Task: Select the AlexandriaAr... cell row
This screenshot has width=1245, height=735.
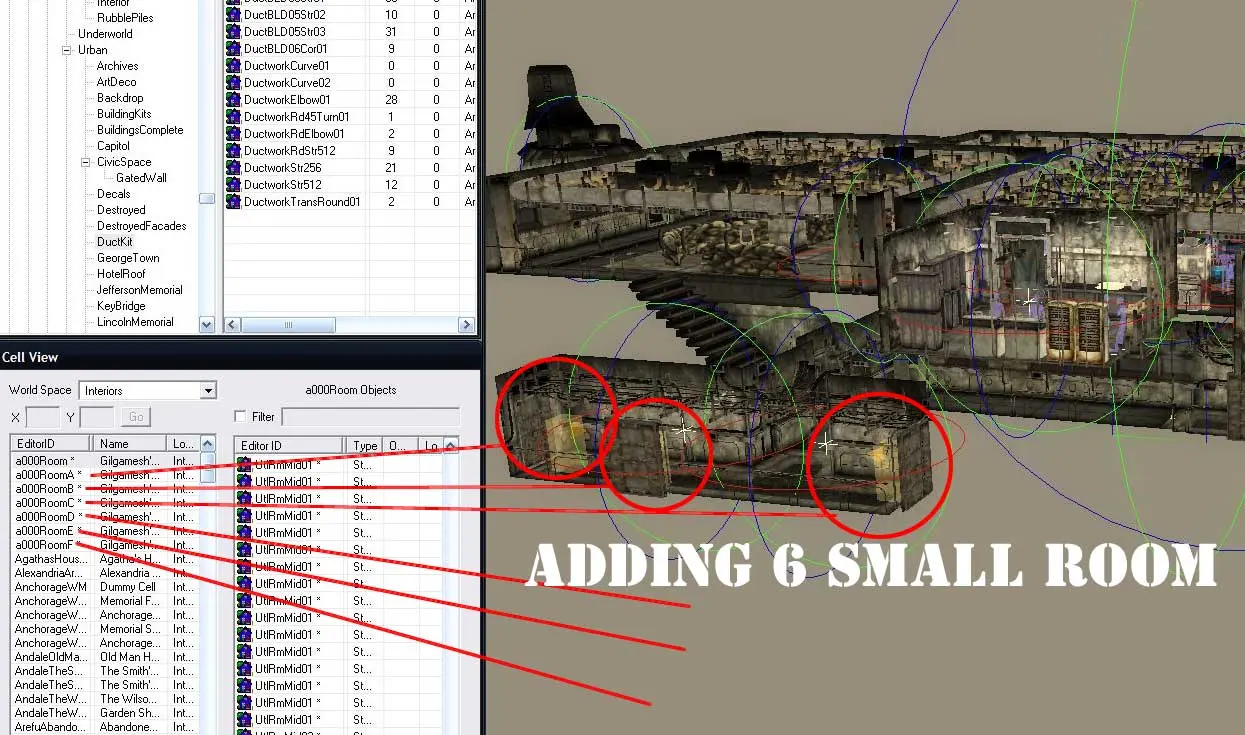Action: 105,573
